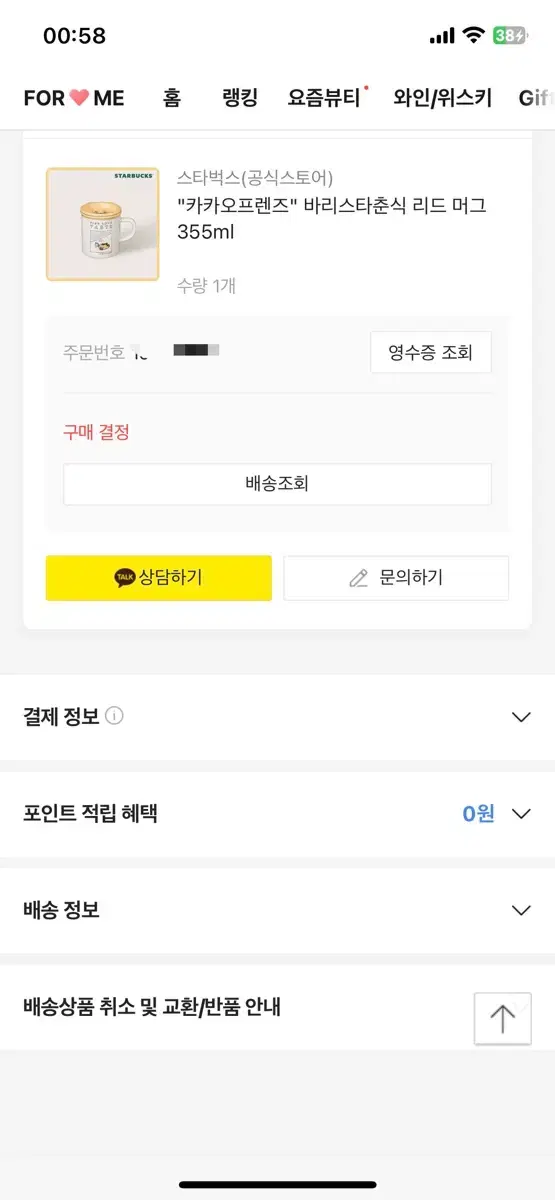The width and height of the screenshot is (555, 1200).
Task: Expand the 배송 정보 section chevron
Action: (521, 911)
